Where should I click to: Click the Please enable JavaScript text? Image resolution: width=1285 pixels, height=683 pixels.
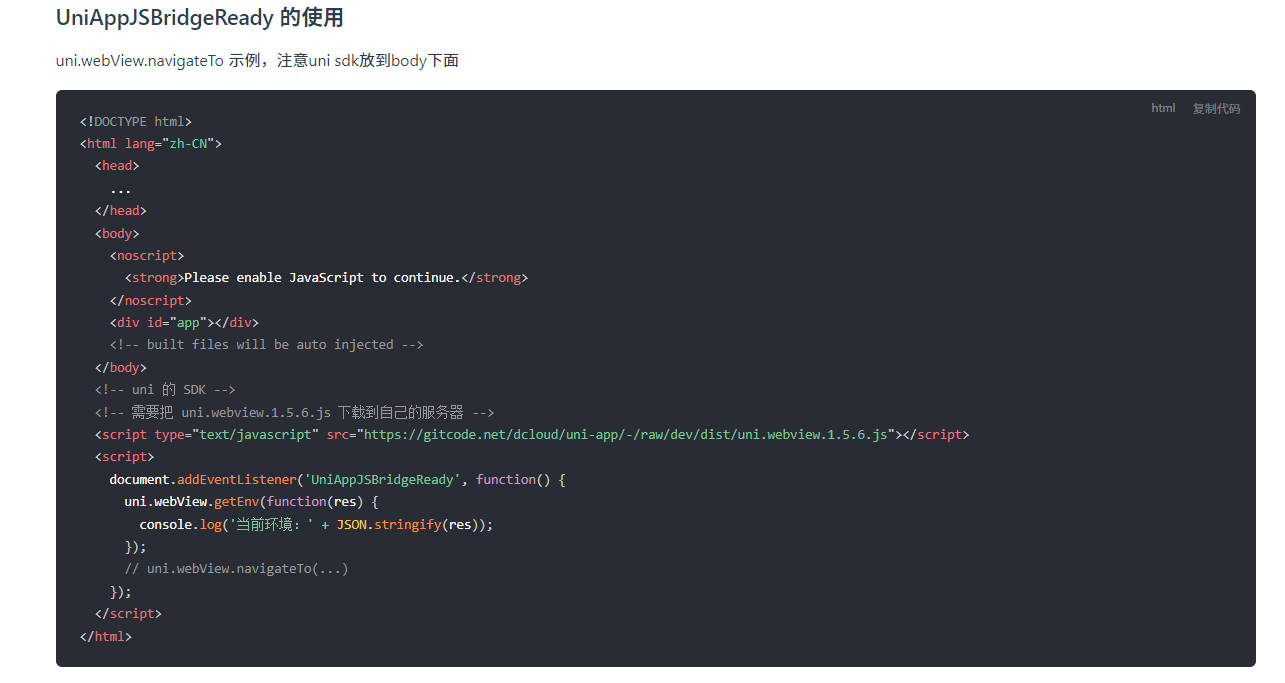pyautogui.click(x=320, y=278)
